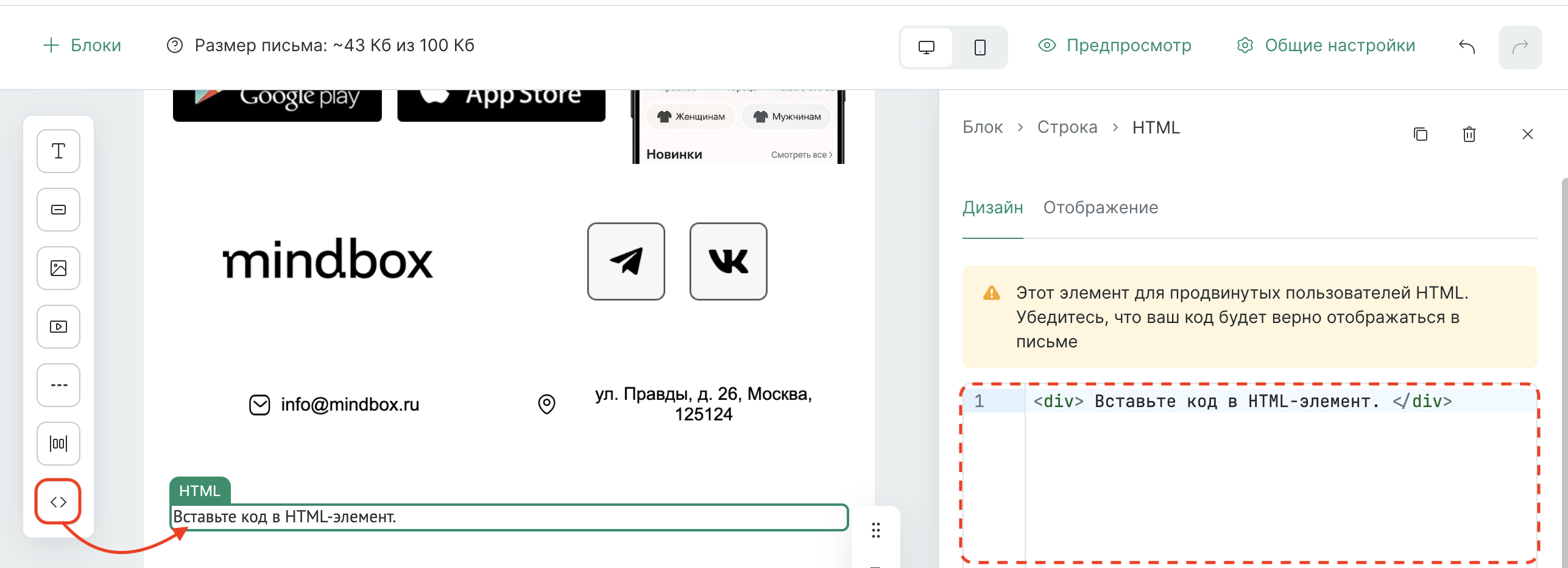Open Общие настройки settings

click(1326, 45)
